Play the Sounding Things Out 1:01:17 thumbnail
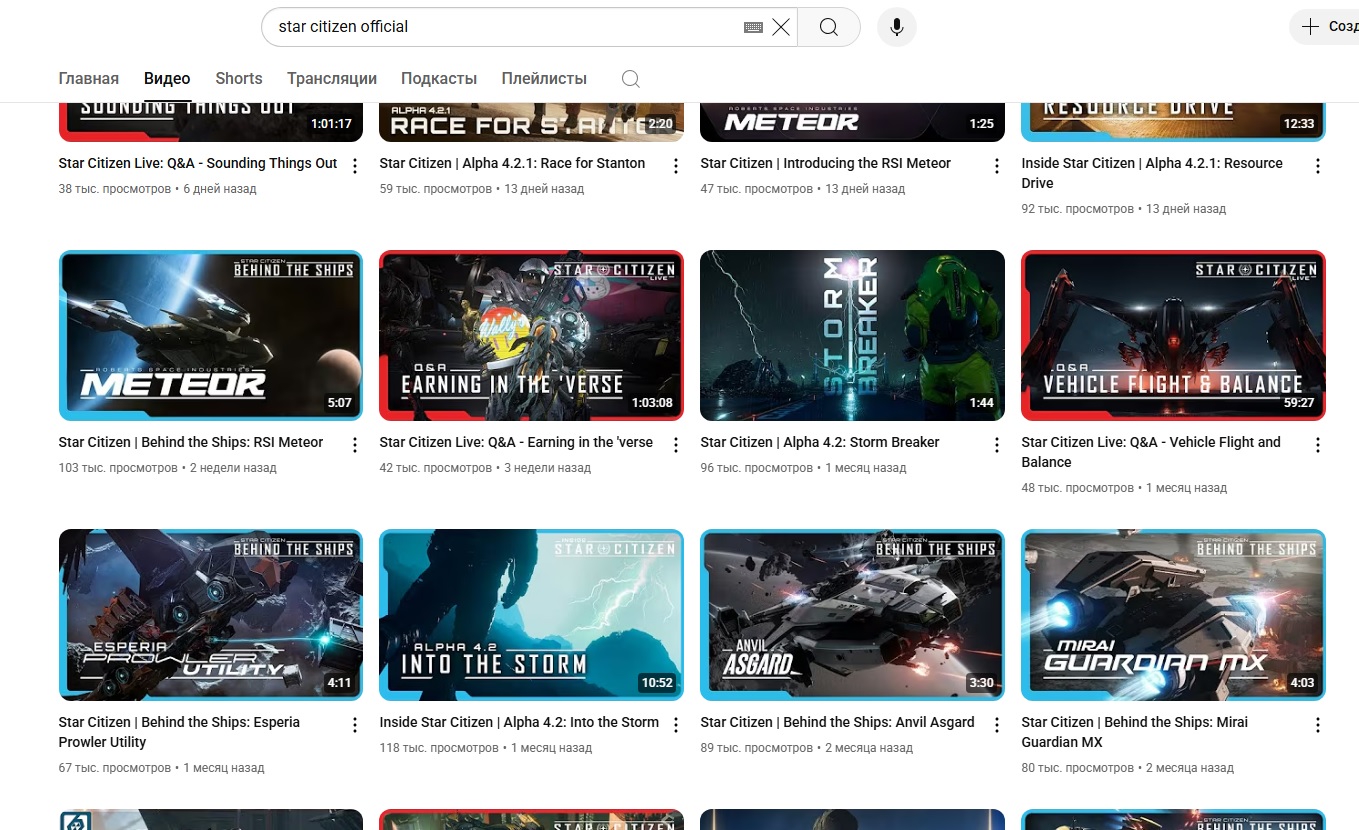 [211, 122]
